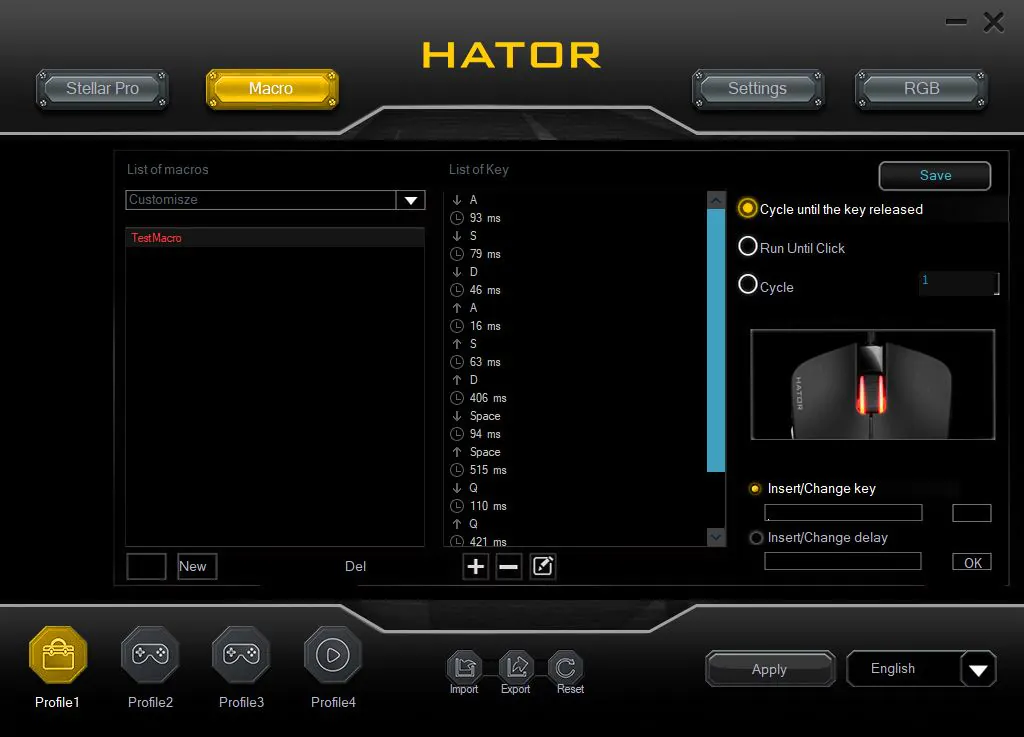
Task: Select the key-up Q row
Action: click(x=577, y=524)
